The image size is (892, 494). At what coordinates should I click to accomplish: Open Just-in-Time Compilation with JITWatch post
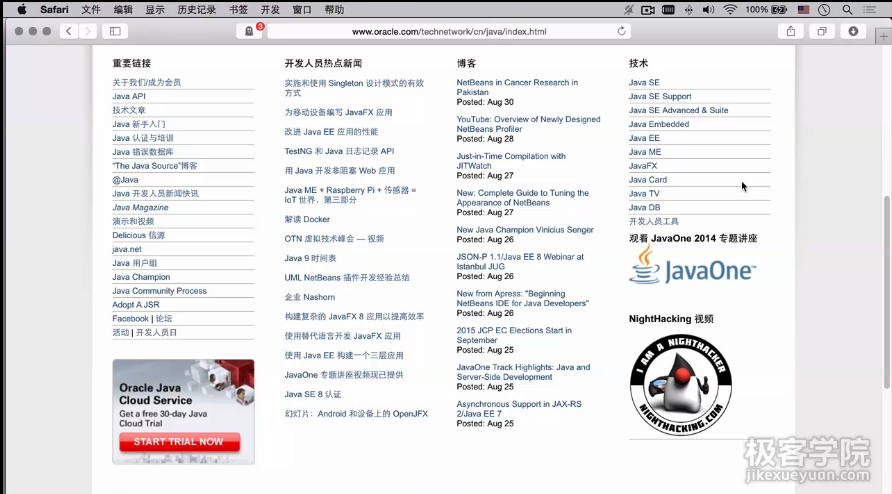pos(511,160)
